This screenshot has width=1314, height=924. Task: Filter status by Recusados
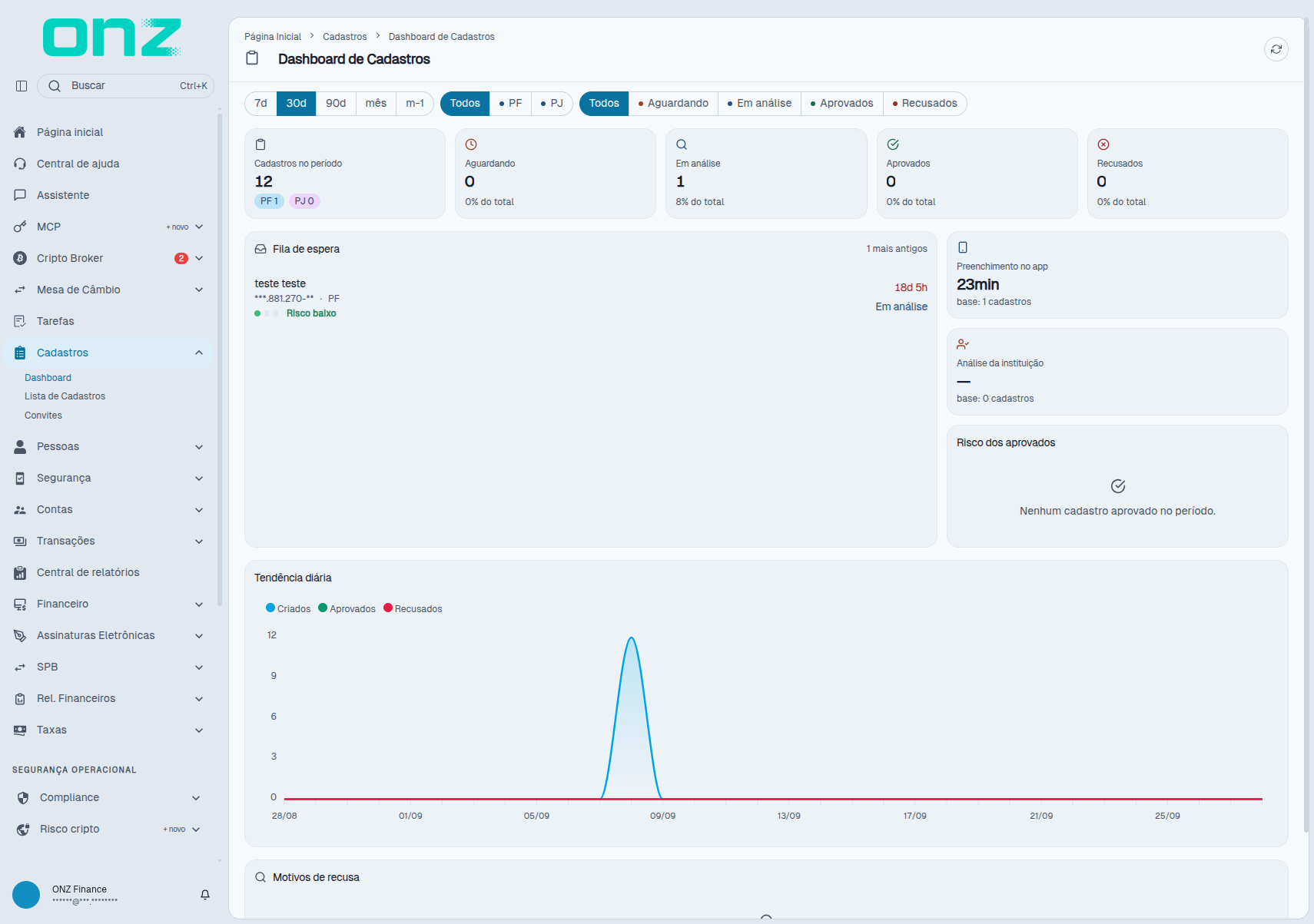click(924, 104)
